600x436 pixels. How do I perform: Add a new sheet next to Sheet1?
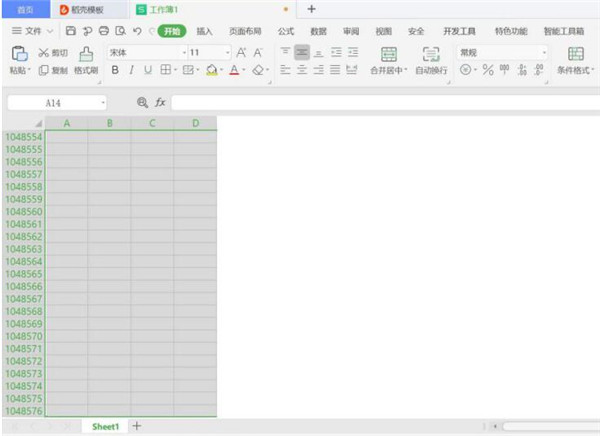[137, 426]
